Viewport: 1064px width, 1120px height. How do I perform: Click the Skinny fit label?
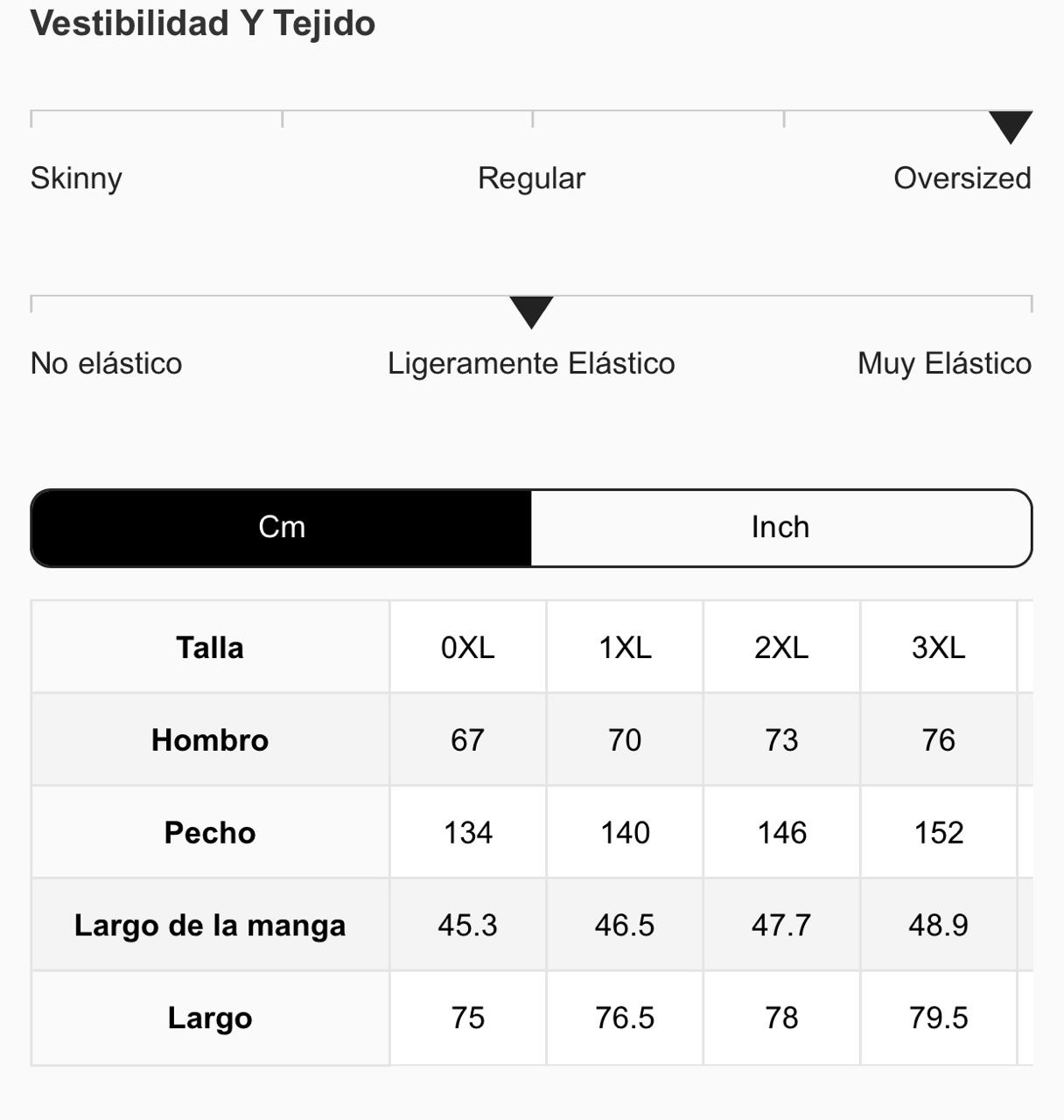(76, 178)
